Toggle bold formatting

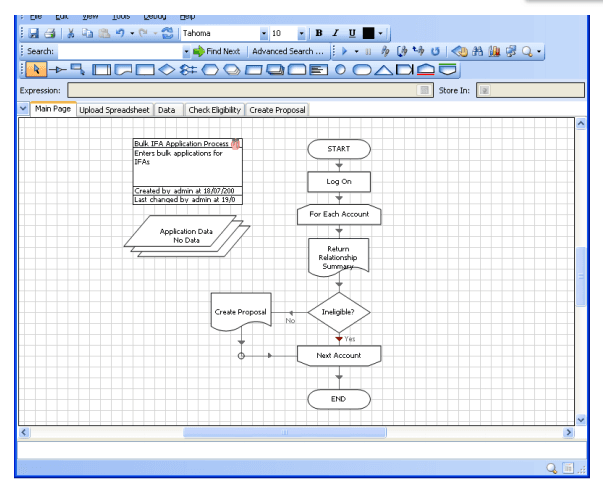click(x=318, y=33)
